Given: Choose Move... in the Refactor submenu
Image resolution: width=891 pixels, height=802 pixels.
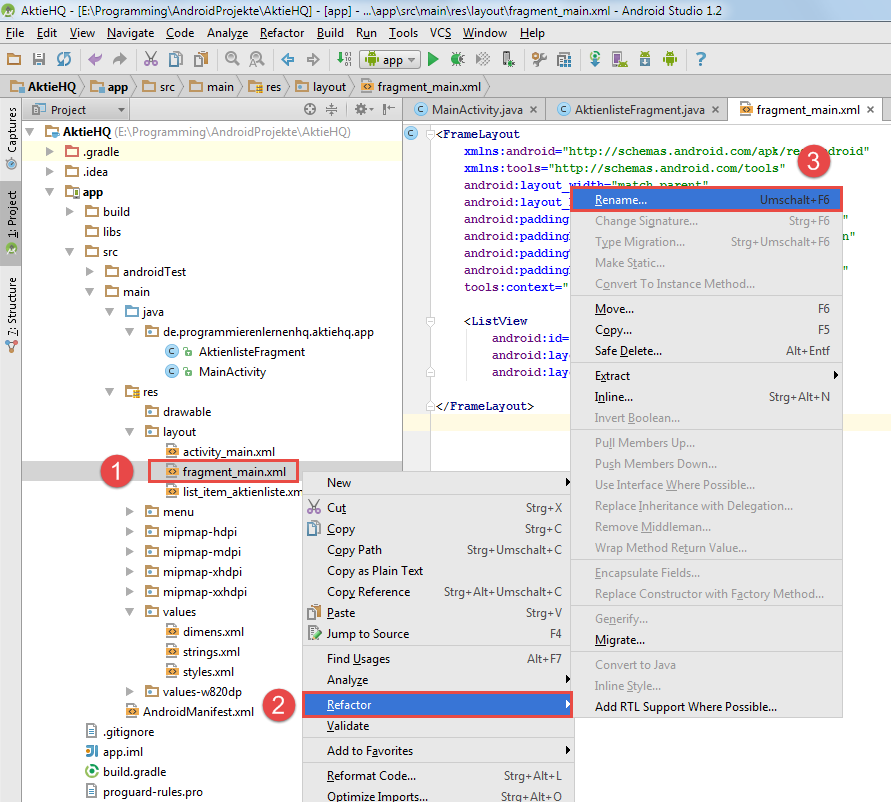Looking at the screenshot, I should tap(706, 309).
